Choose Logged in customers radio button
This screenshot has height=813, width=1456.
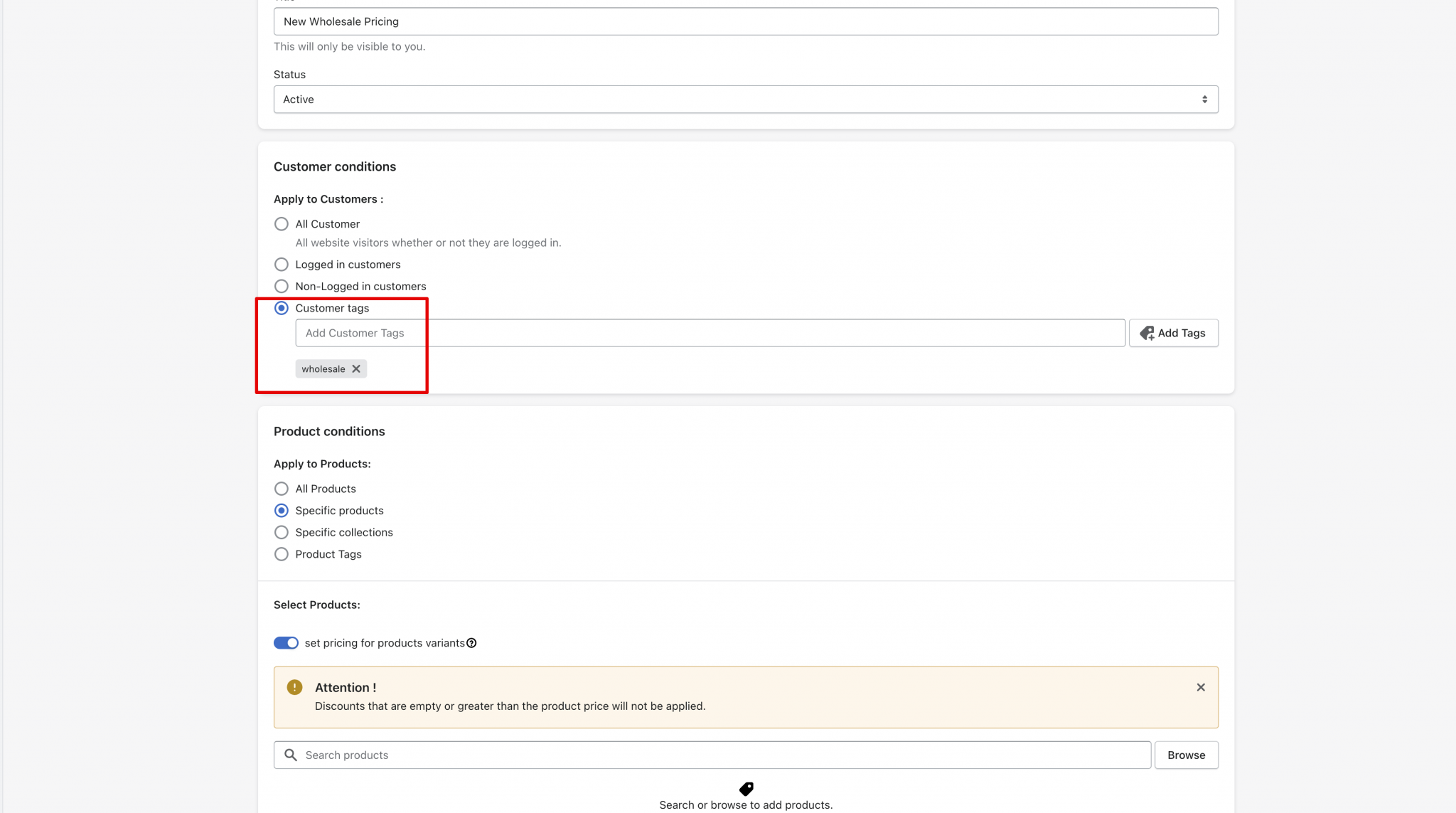[282, 265]
